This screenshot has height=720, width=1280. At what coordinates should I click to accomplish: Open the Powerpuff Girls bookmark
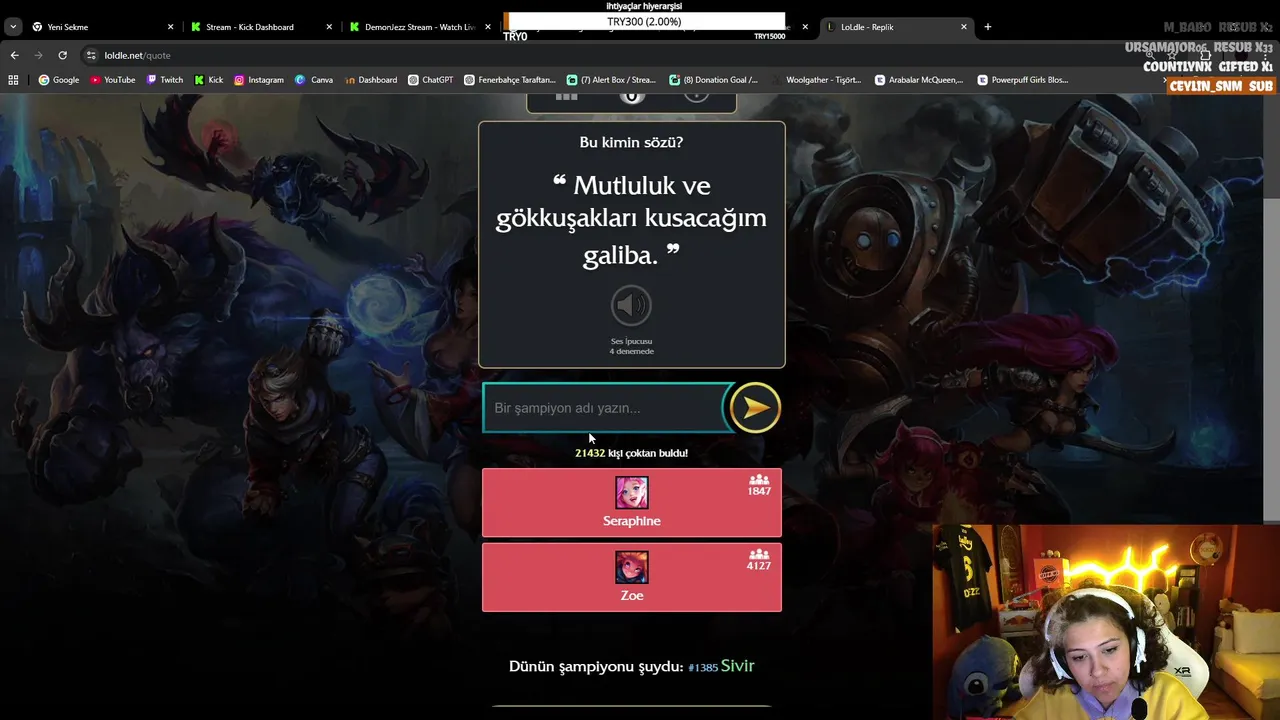pos(1023,80)
